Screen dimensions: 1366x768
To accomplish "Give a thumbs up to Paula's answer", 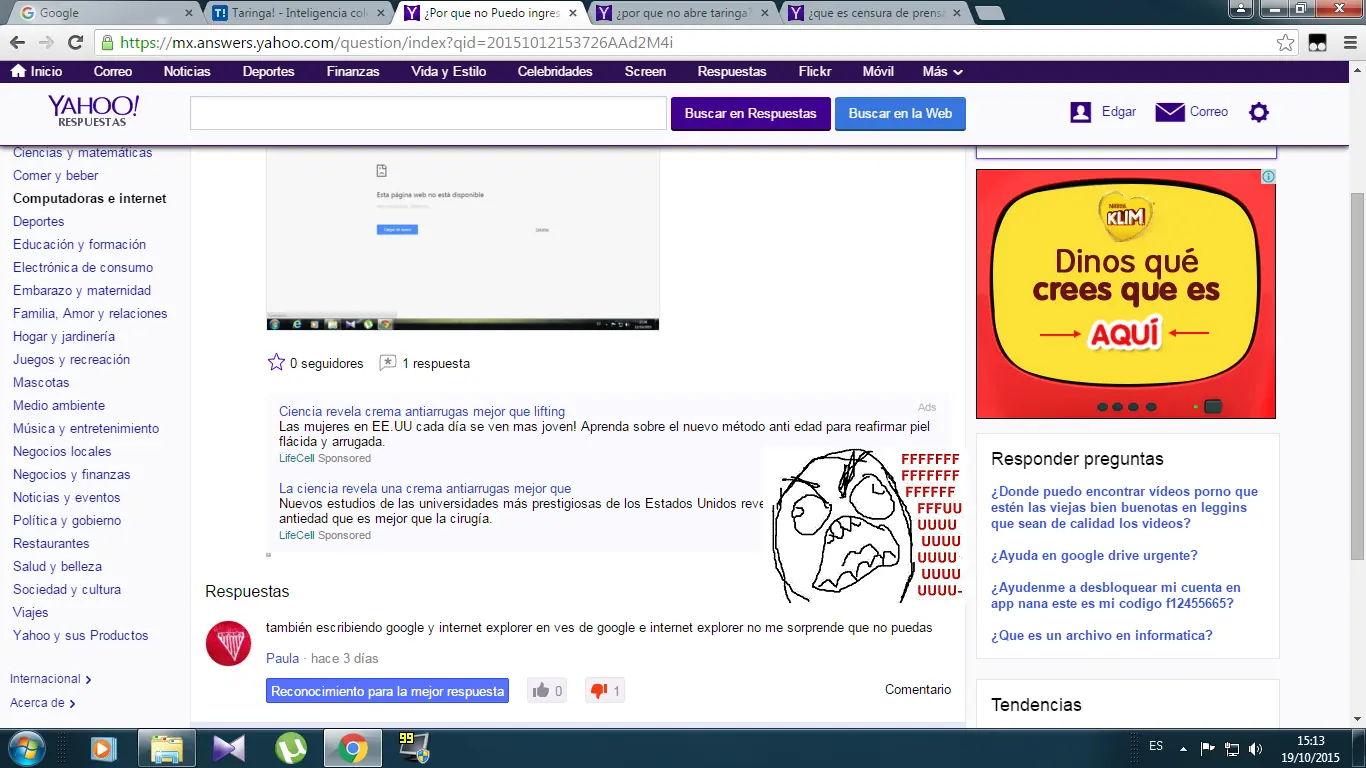I will [x=541, y=690].
